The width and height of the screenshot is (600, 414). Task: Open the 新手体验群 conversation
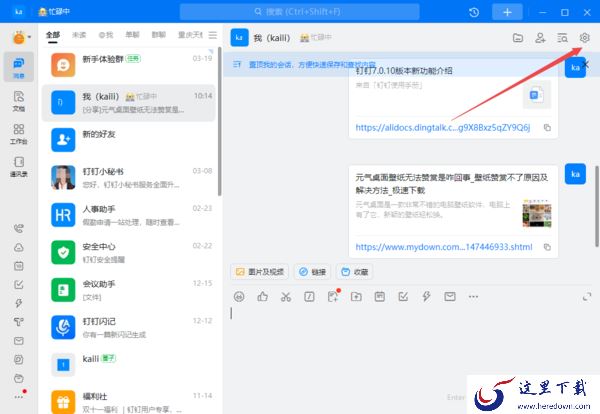tap(129, 65)
